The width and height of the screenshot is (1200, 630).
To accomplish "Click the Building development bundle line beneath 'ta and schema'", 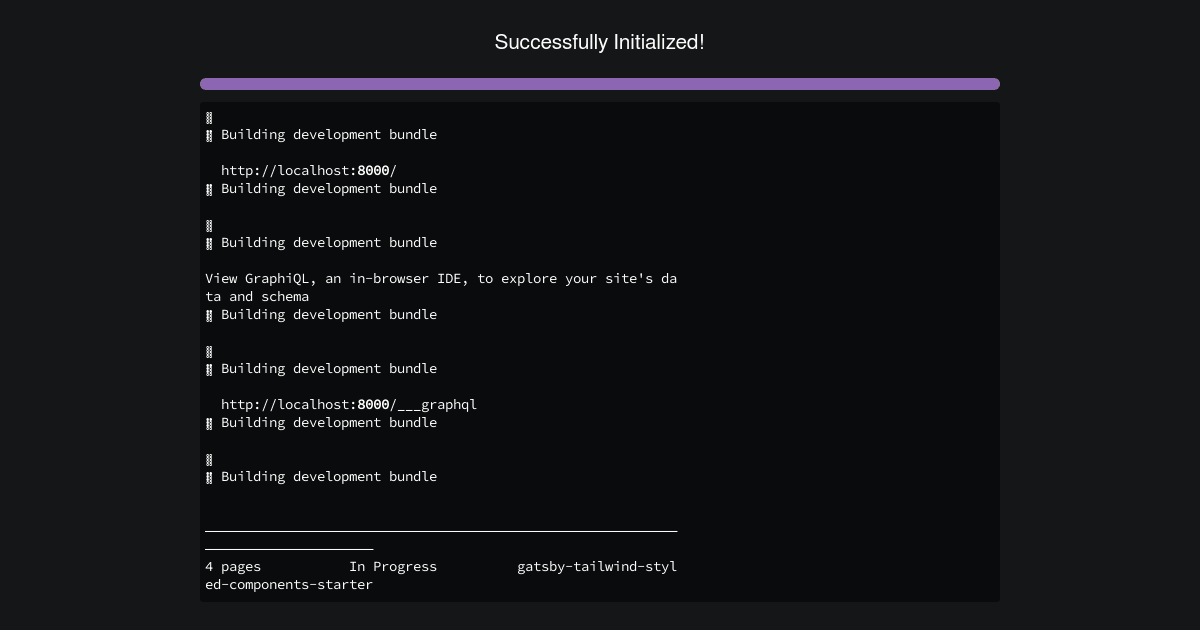I will [321, 315].
